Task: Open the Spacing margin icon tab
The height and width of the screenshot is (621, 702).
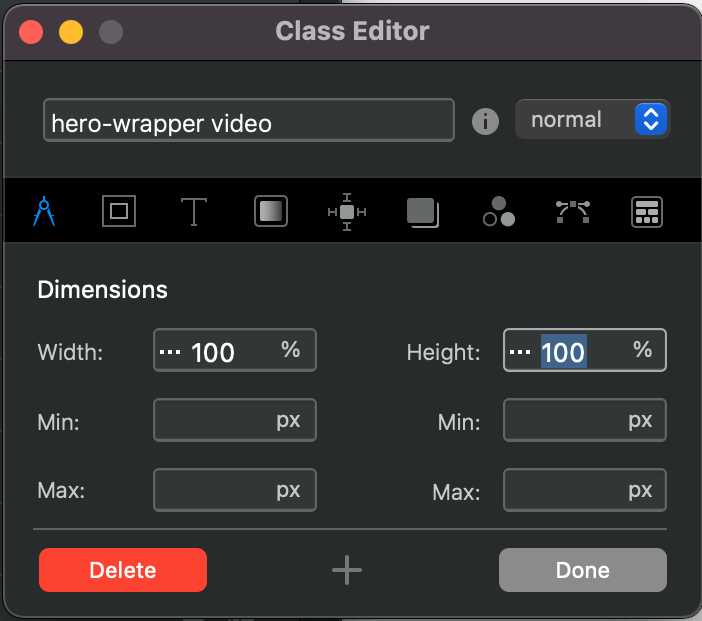Action: pyautogui.click(x=347, y=212)
